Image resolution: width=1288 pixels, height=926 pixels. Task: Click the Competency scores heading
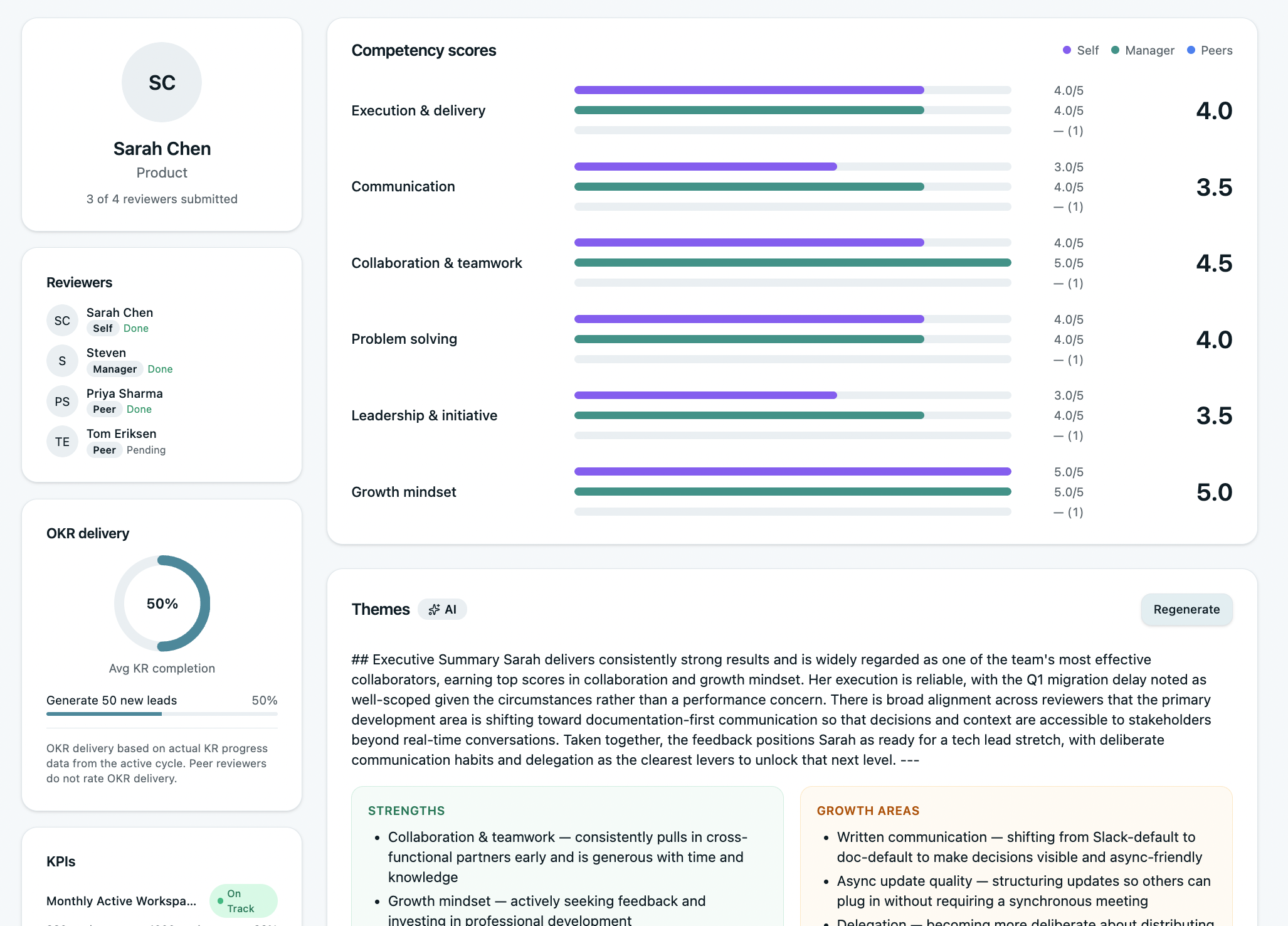tap(423, 50)
